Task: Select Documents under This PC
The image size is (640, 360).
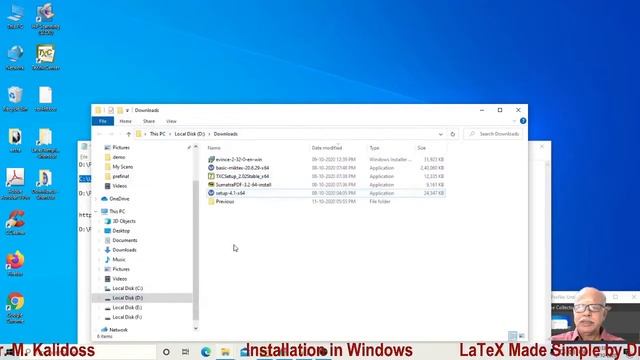Action: 125,240
